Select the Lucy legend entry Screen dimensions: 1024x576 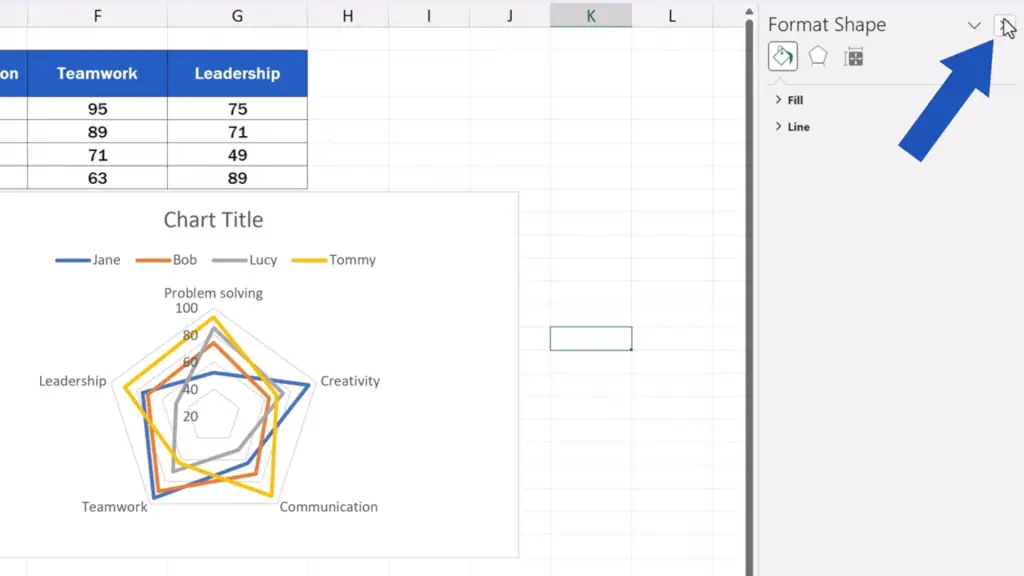click(244, 260)
